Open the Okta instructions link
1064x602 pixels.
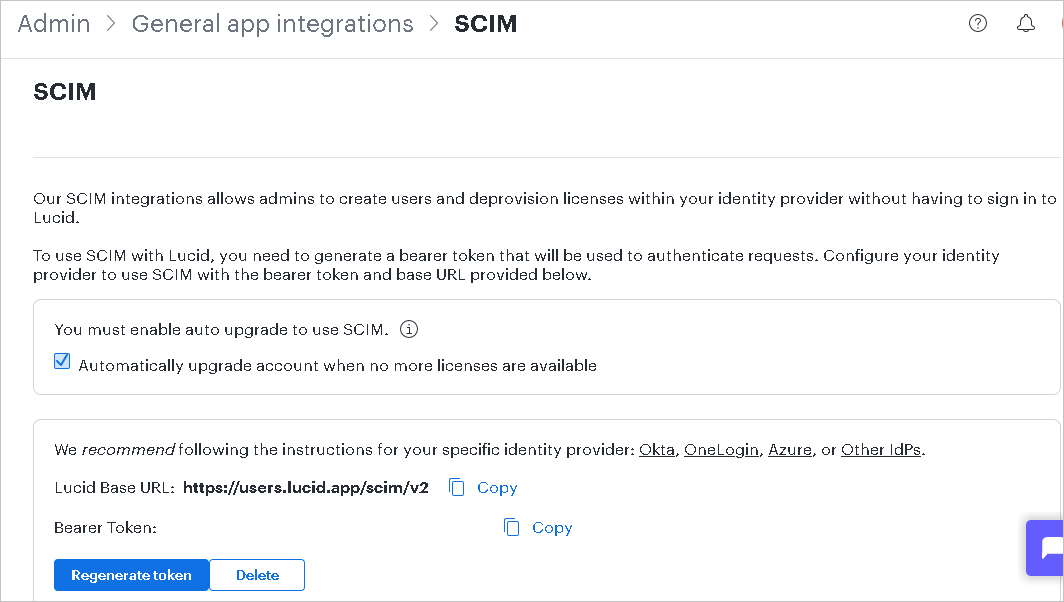coord(657,450)
